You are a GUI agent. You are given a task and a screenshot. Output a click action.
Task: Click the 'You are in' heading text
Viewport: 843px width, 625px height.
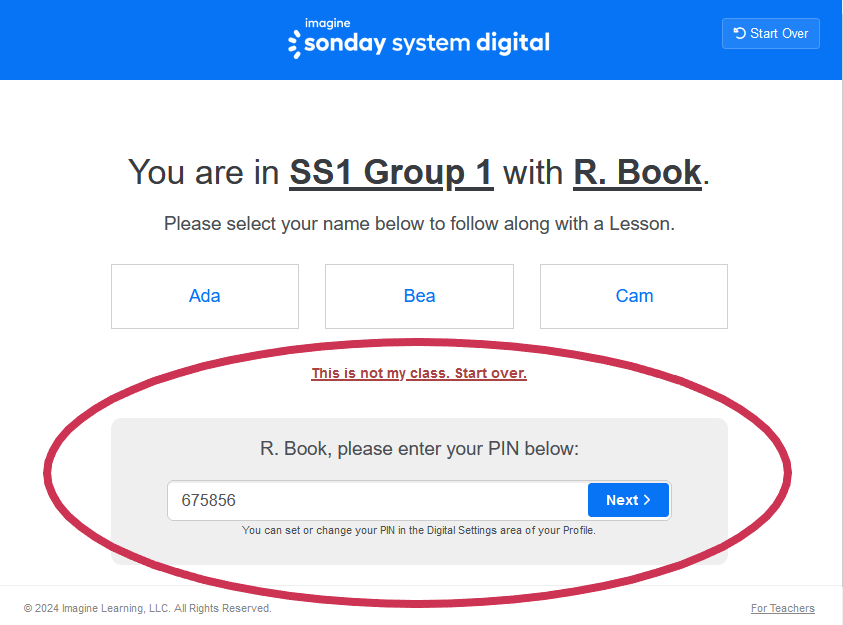(x=204, y=172)
